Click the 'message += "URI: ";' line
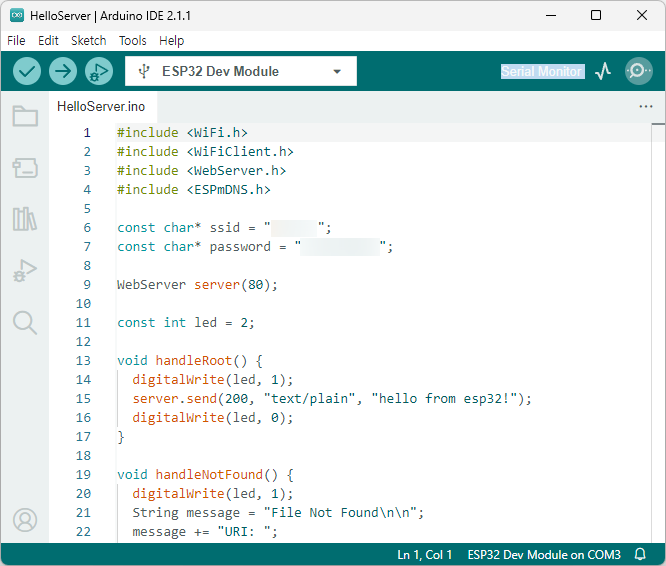Image resolution: width=666 pixels, height=566 pixels. point(205,532)
